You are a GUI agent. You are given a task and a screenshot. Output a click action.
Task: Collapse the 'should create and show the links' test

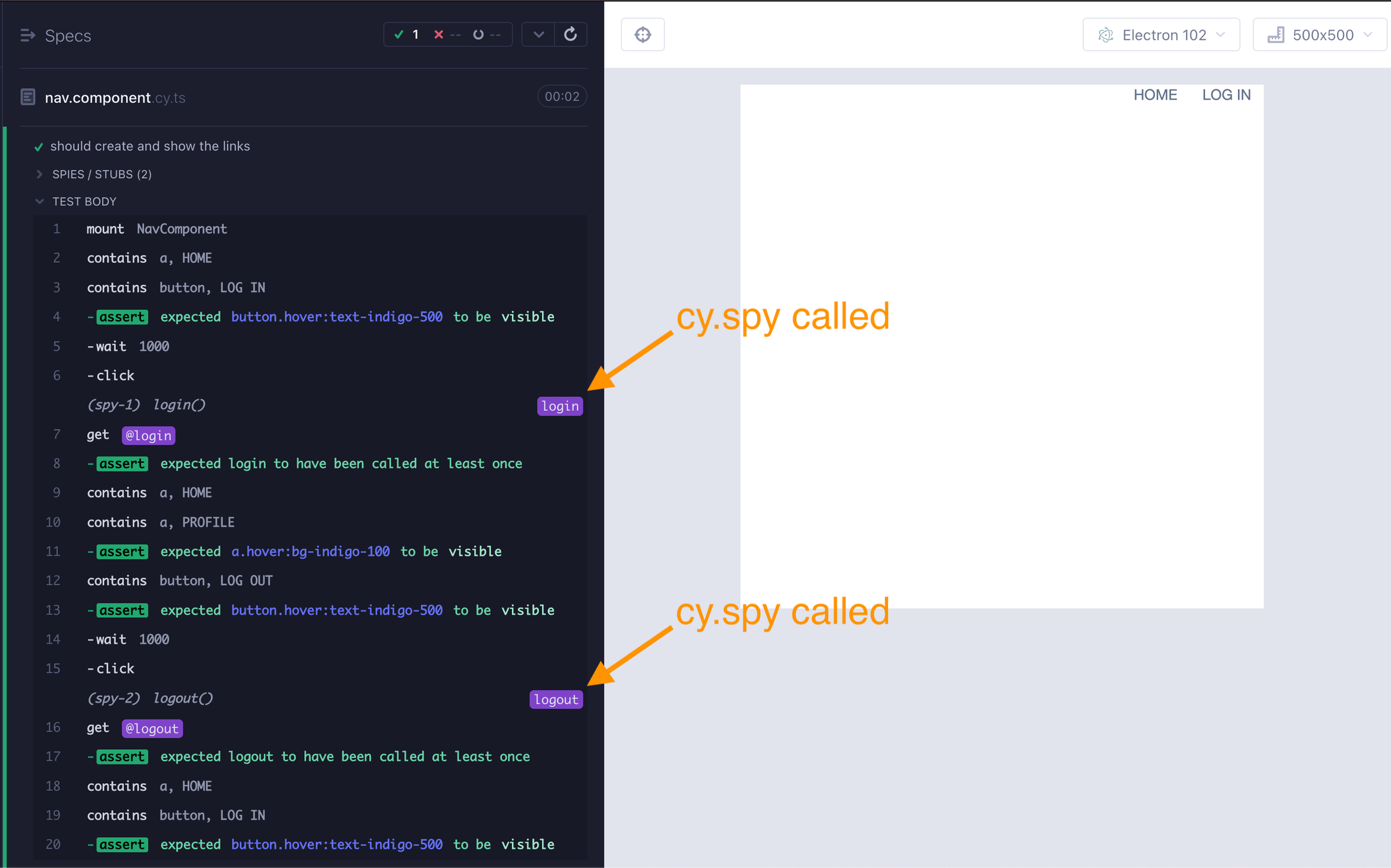[150, 147]
